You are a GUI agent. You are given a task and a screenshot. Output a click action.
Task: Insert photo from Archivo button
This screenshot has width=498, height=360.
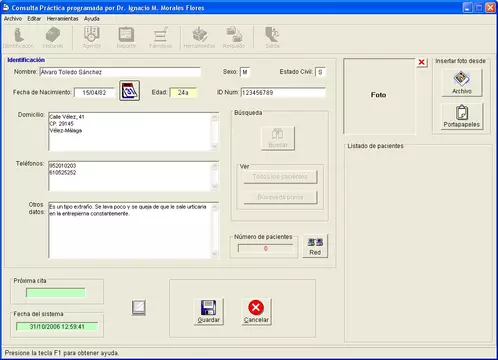point(462,83)
